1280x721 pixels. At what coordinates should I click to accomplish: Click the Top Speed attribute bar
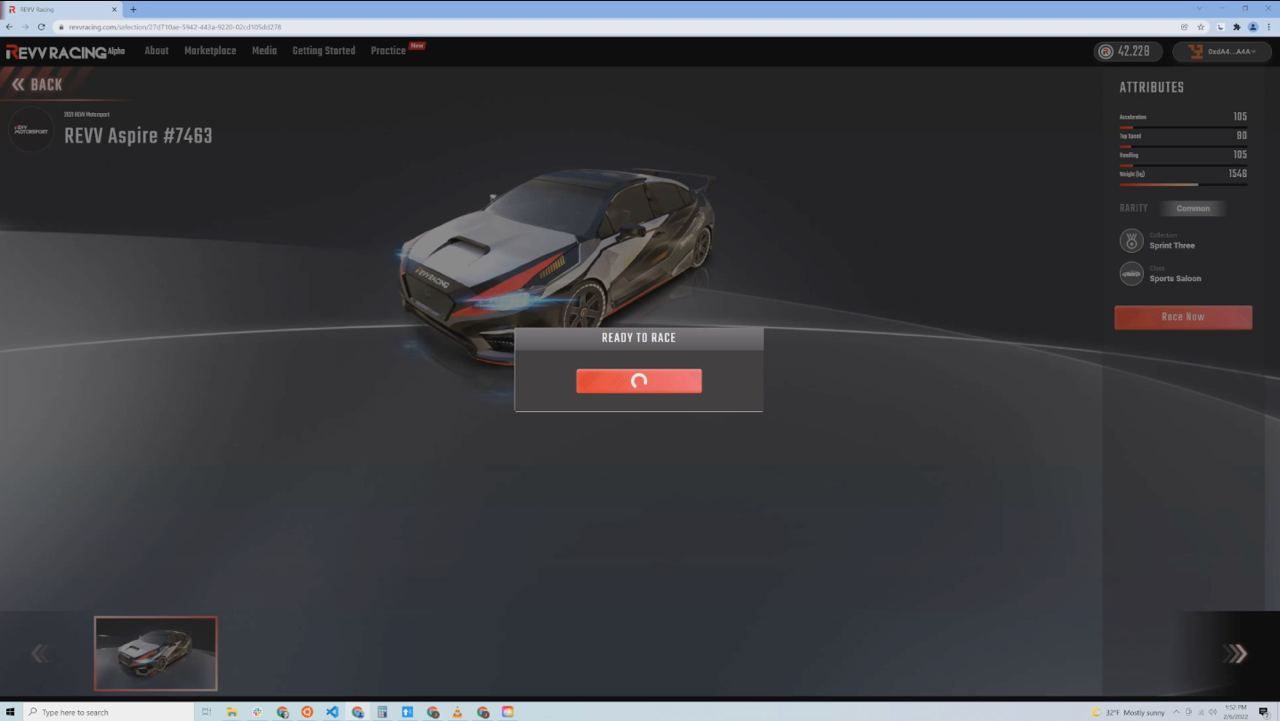coord(1183,146)
